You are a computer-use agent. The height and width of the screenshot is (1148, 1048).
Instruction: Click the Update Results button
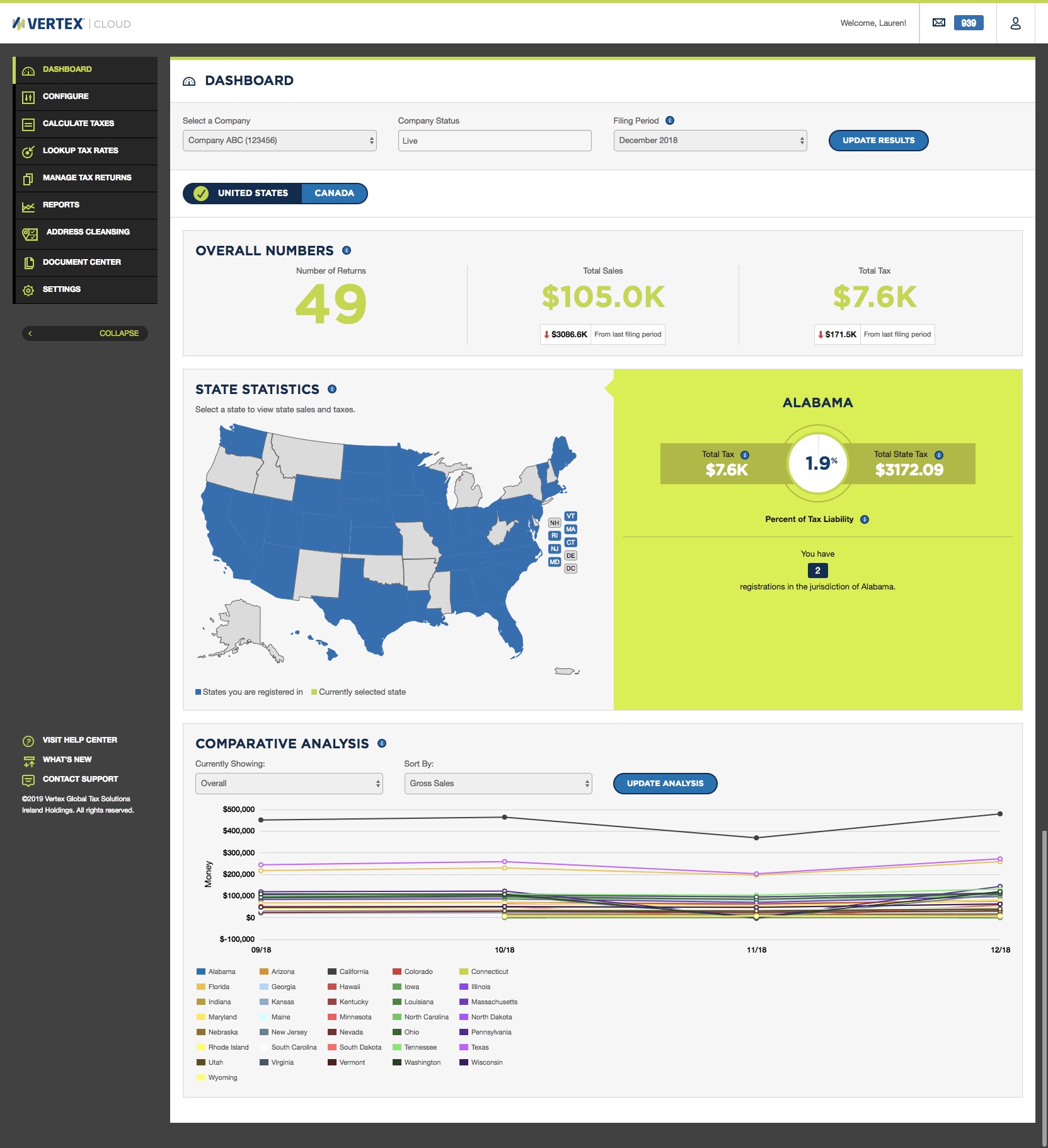tap(878, 141)
